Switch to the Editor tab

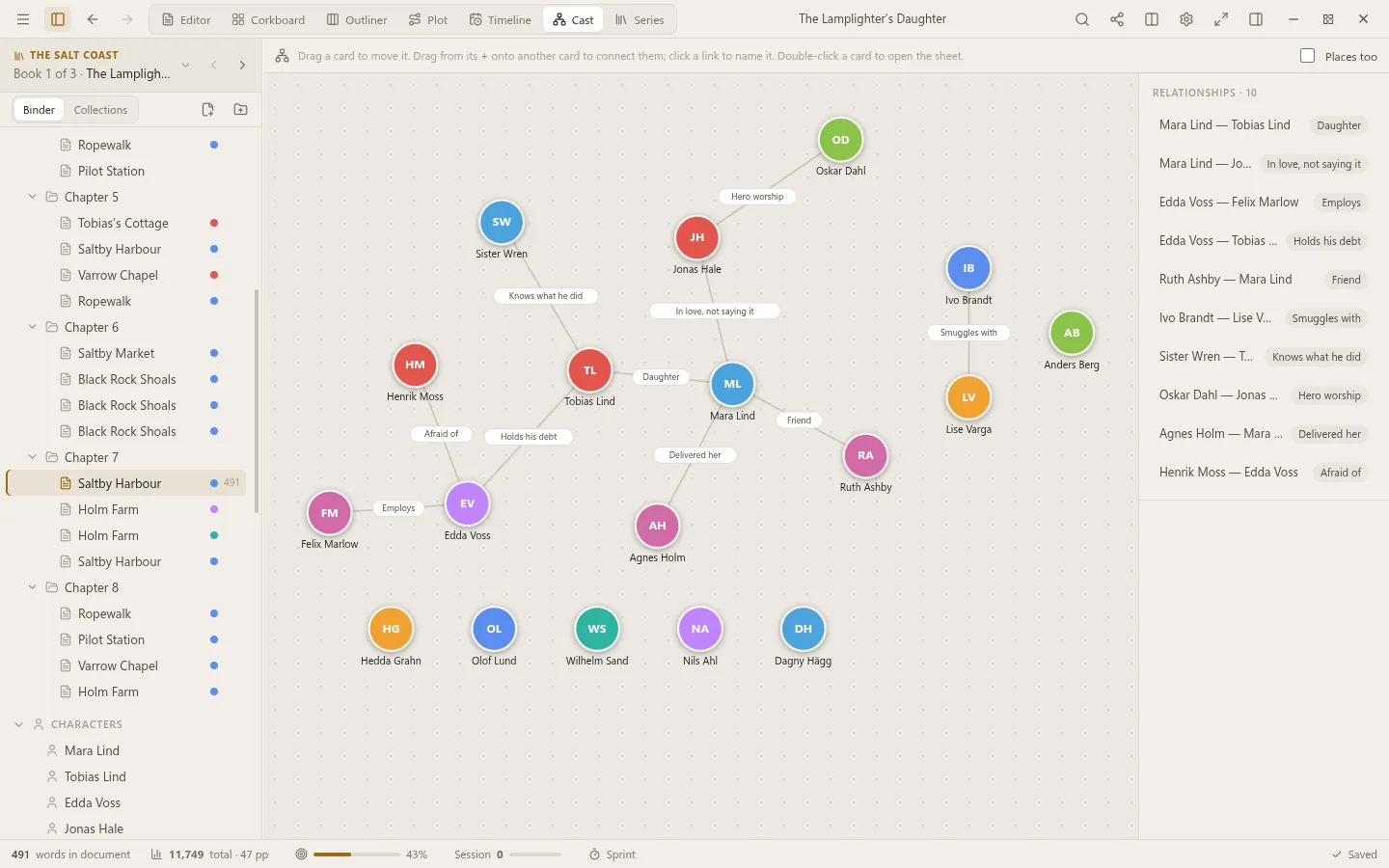click(186, 19)
